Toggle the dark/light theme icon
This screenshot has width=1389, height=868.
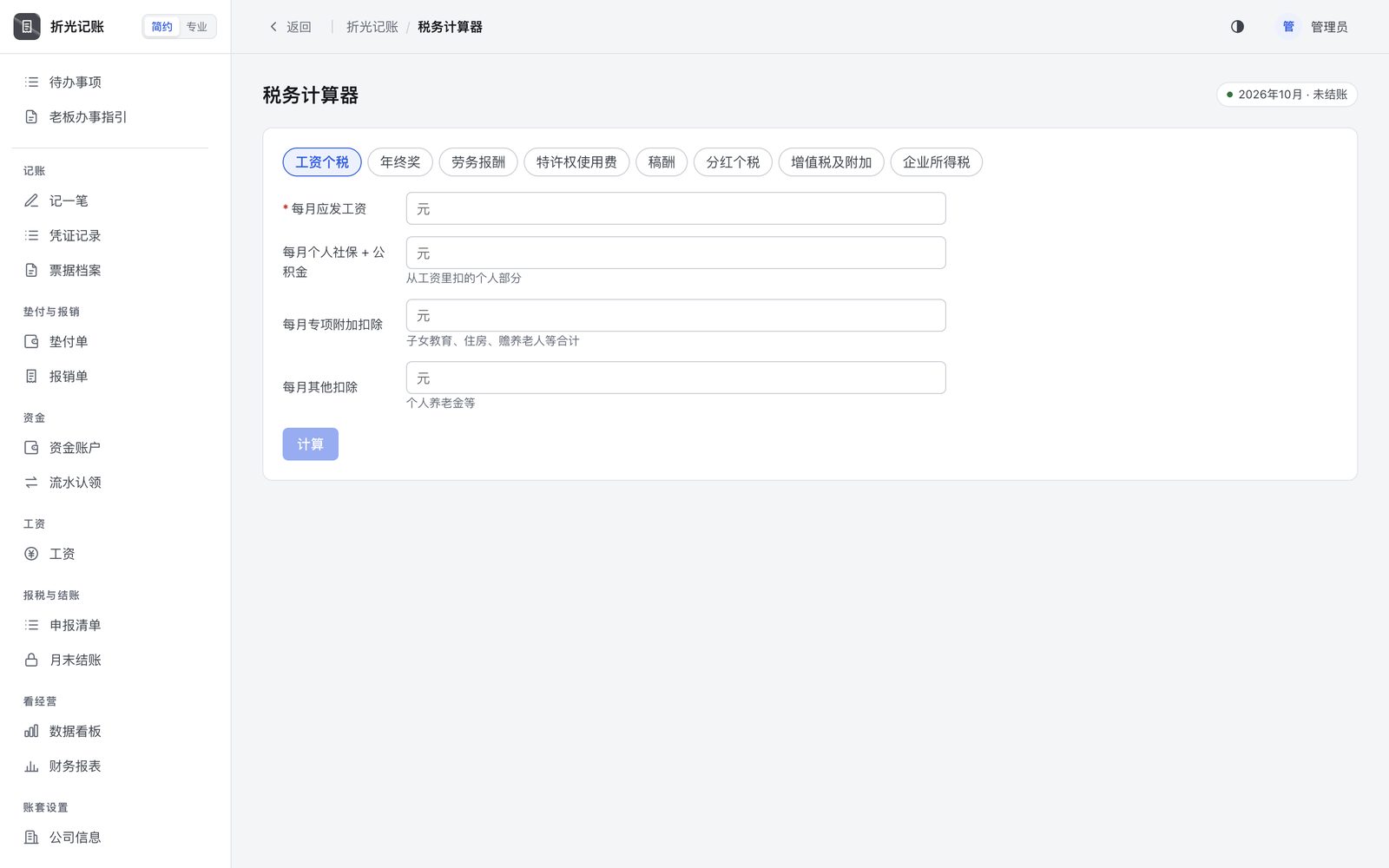[1237, 27]
